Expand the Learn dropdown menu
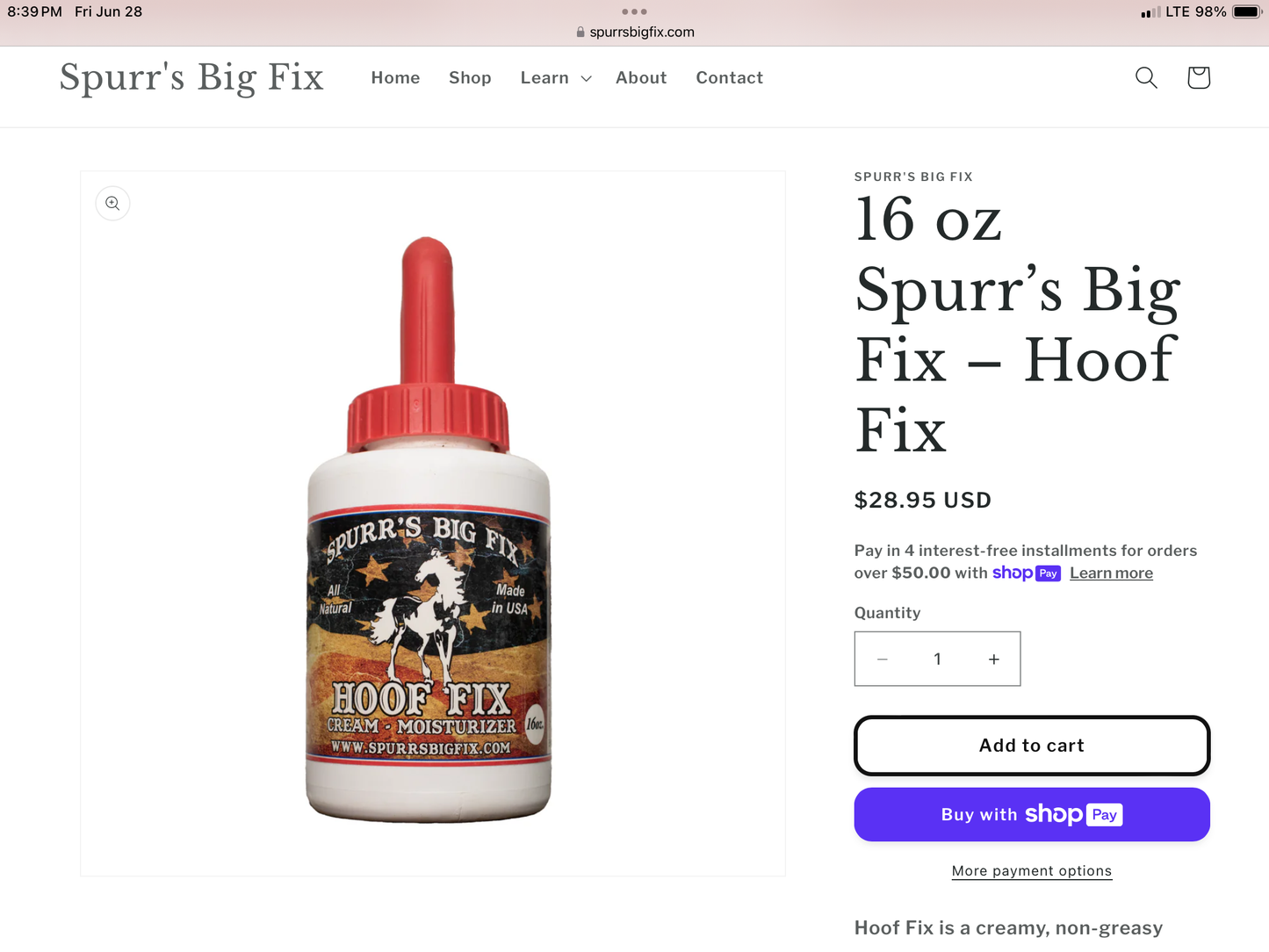The height and width of the screenshot is (952, 1269). 556,78
